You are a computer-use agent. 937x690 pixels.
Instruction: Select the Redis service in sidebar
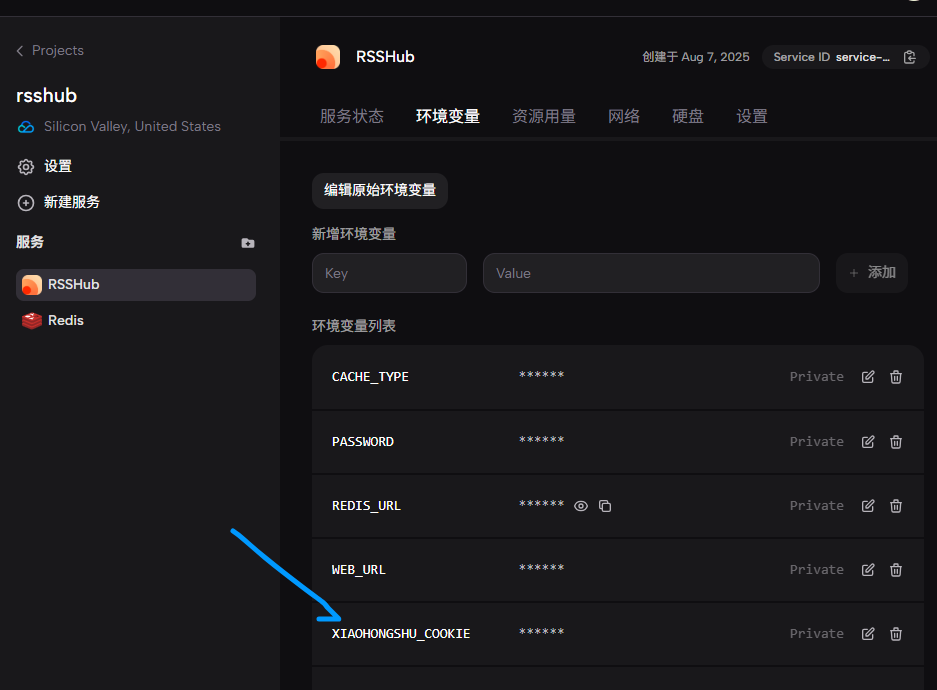coord(65,321)
